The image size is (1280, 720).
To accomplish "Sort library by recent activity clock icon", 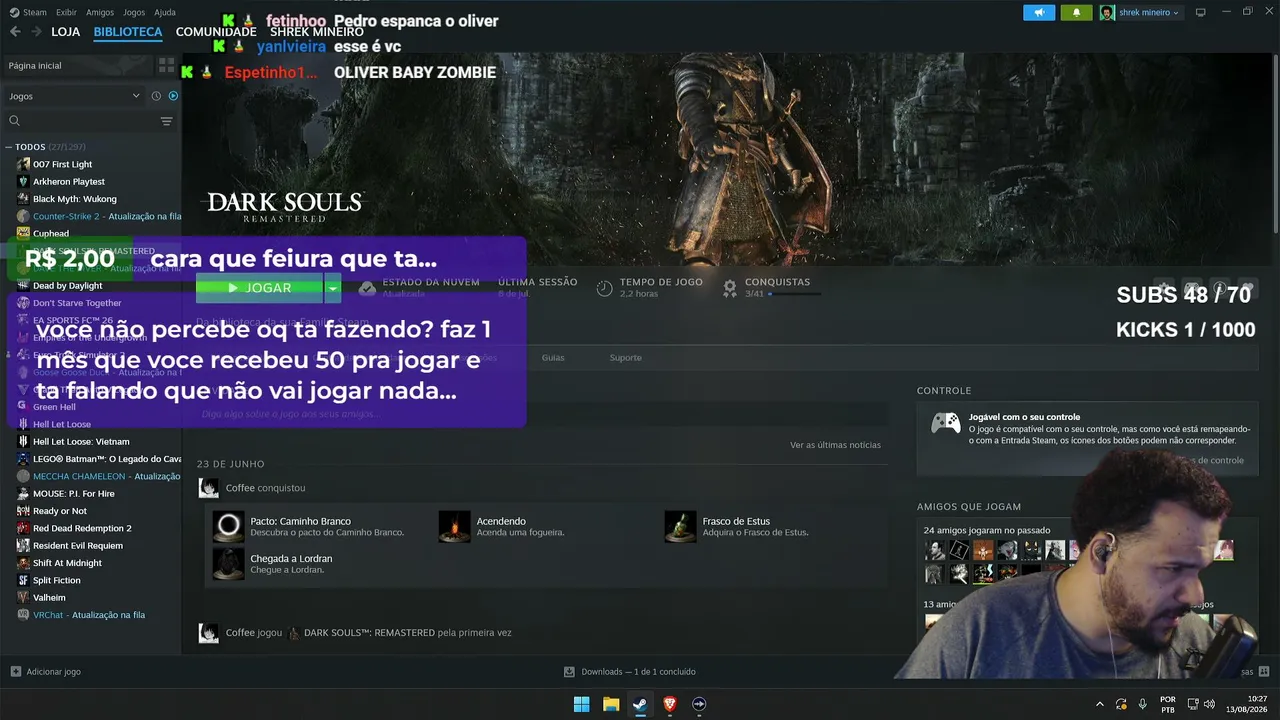I will 156,96.
